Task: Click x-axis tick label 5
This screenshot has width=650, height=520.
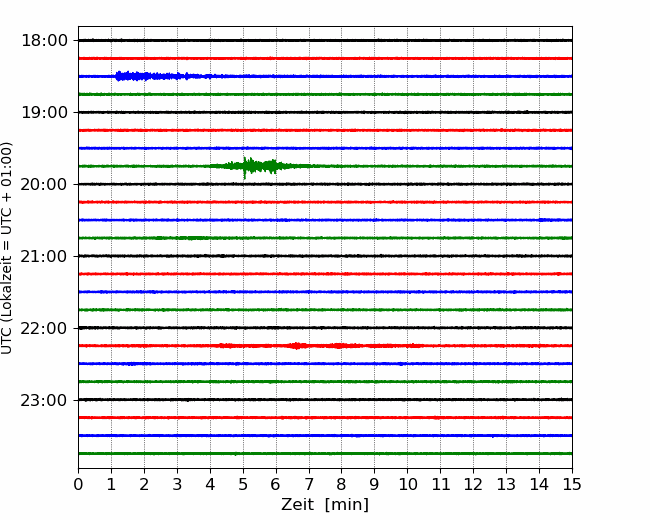Action: pyautogui.click(x=243, y=484)
